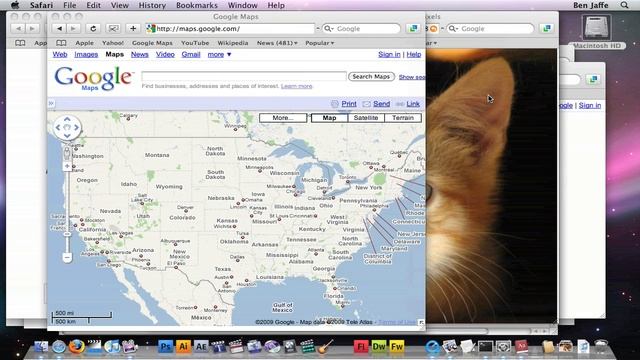Open the View menu
Screen dimensions: 640x360
120,5
